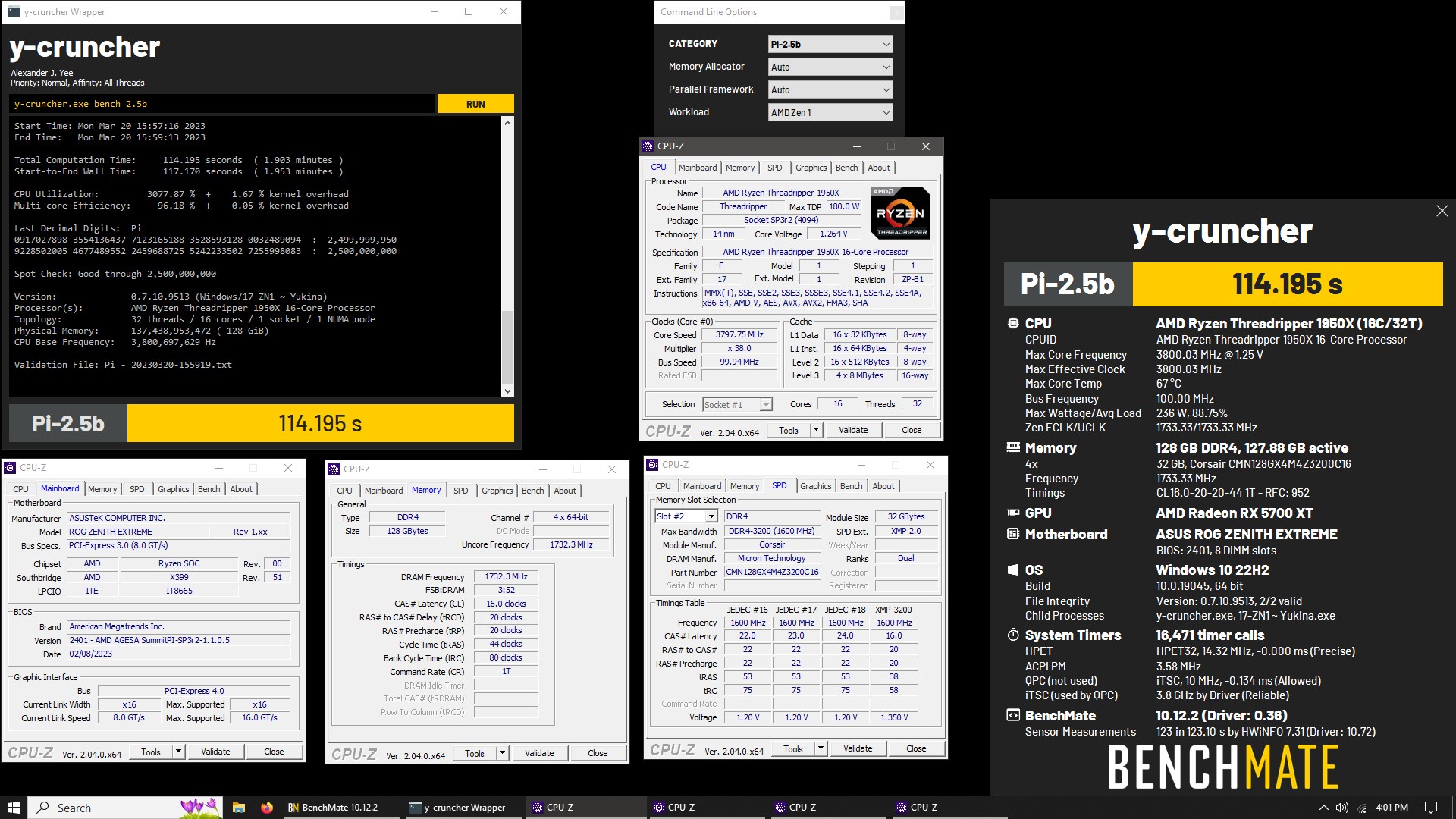1456x819 pixels.
Task: Select Memory tab in SPD window
Action: click(x=744, y=486)
